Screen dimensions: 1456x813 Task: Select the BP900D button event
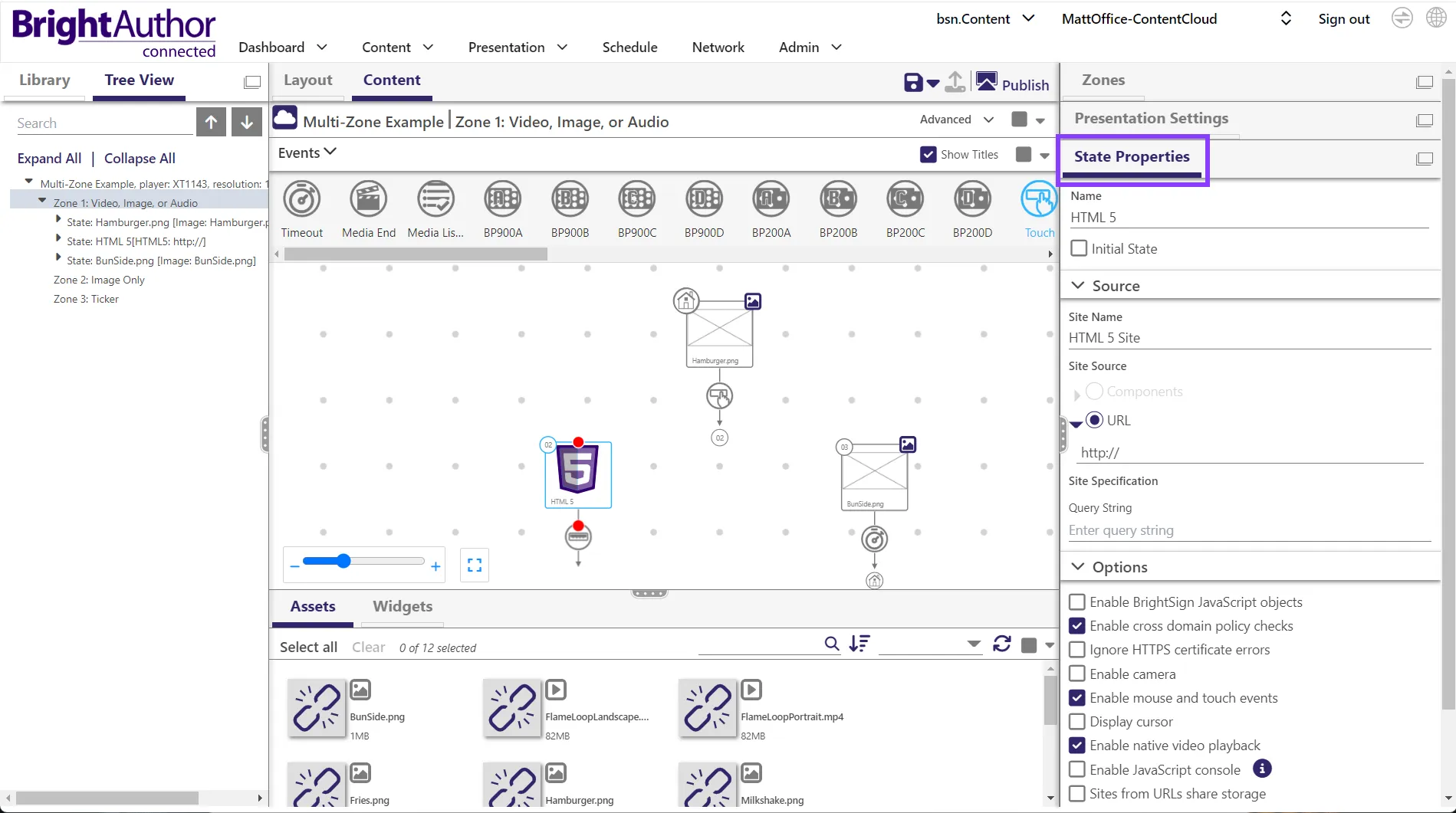tap(704, 199)
